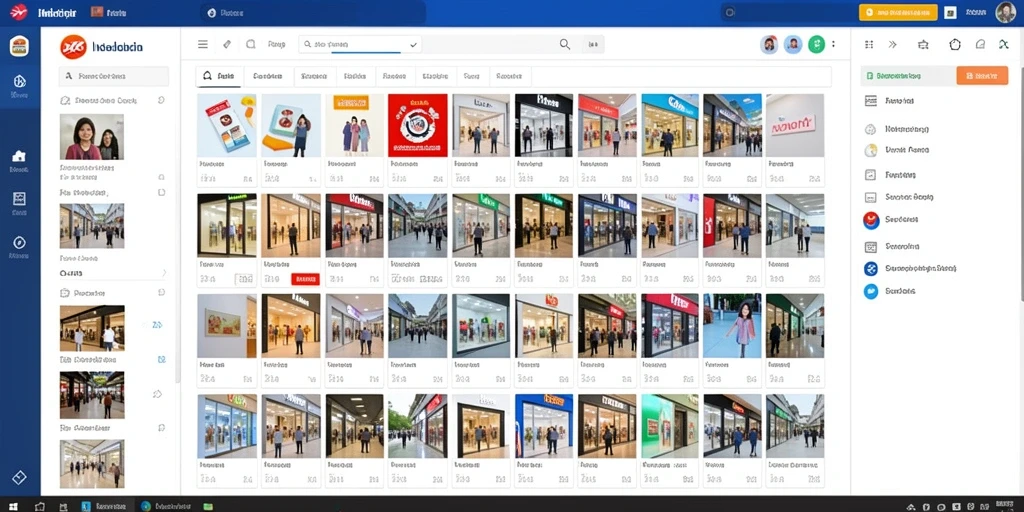Click the burger logo icon in left sidebar

tap(20, 46)
